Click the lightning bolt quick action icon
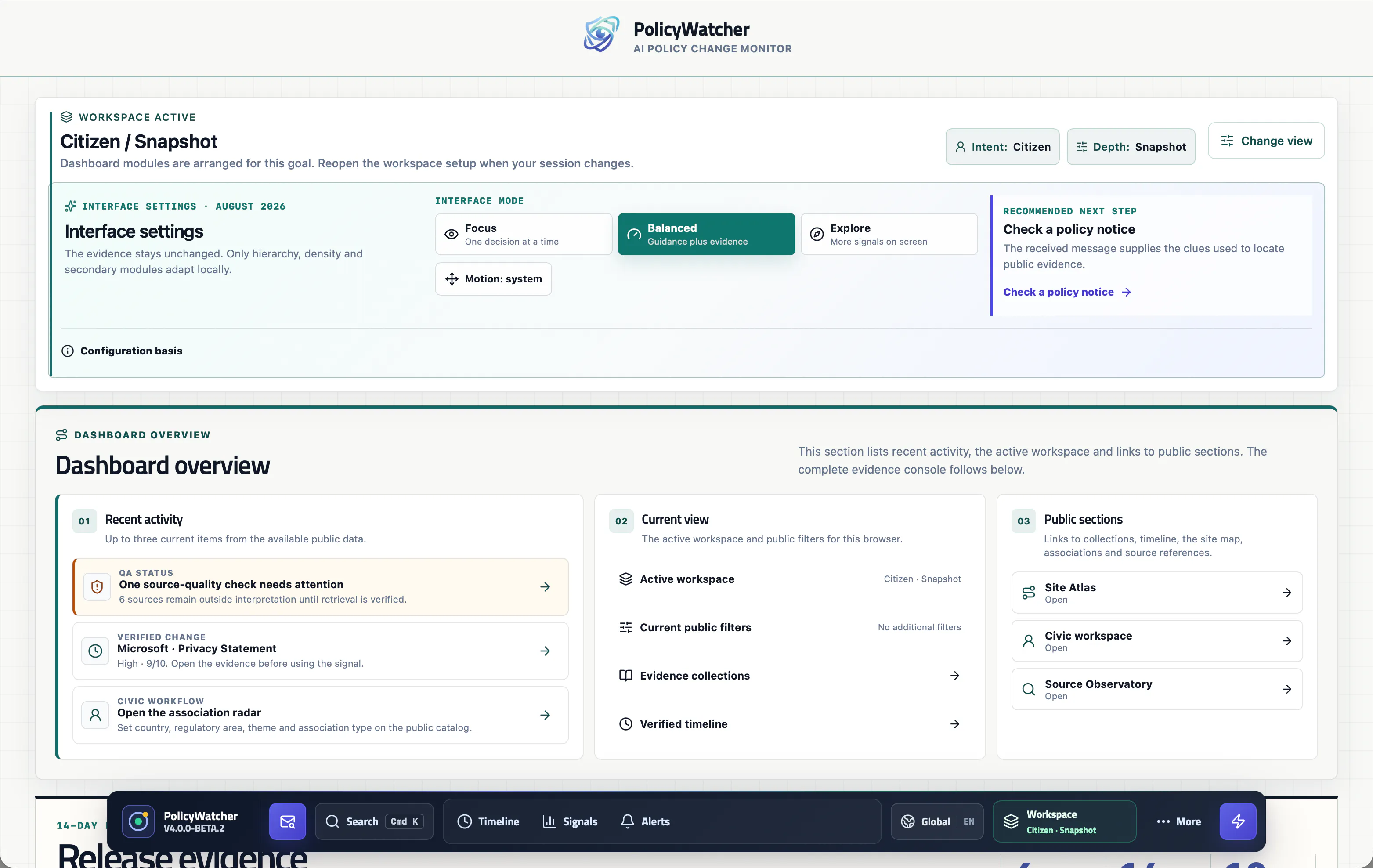The image size is (1373, 868). [x=1238, y=821]
